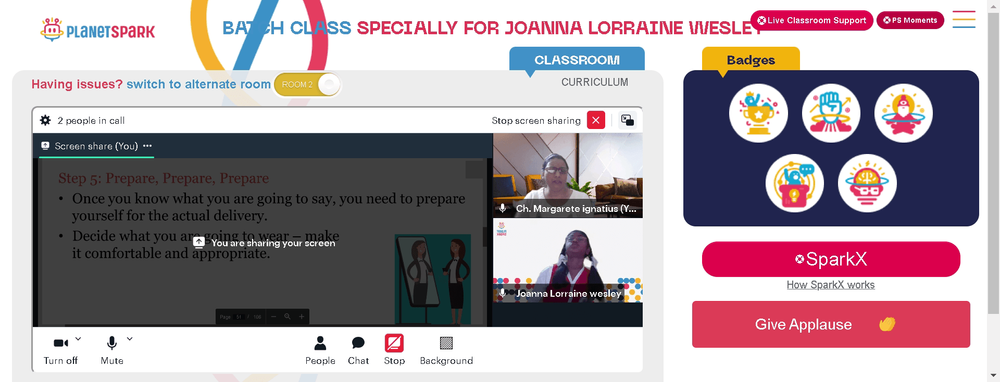Expand camera options chevron
Screen dimensions: 1000x382
coord(78,339)
